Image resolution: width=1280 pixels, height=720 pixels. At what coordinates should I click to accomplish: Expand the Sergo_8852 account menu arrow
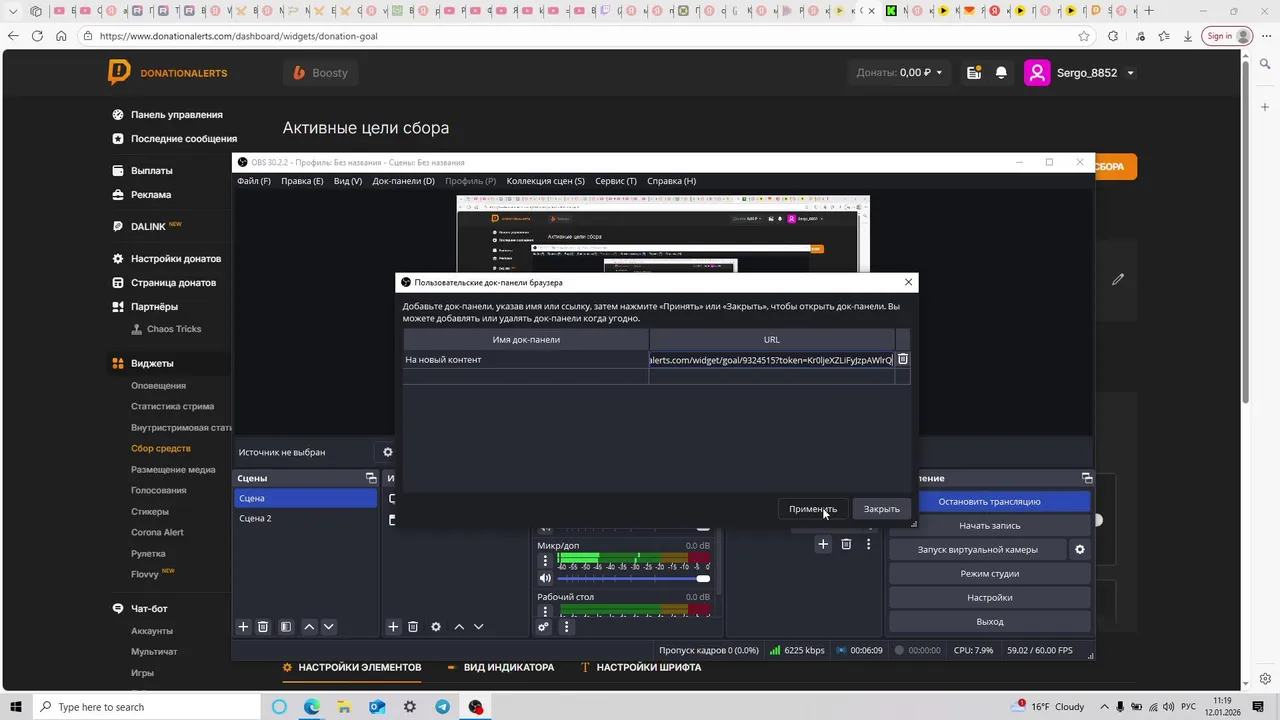[x=1131, y=73]
